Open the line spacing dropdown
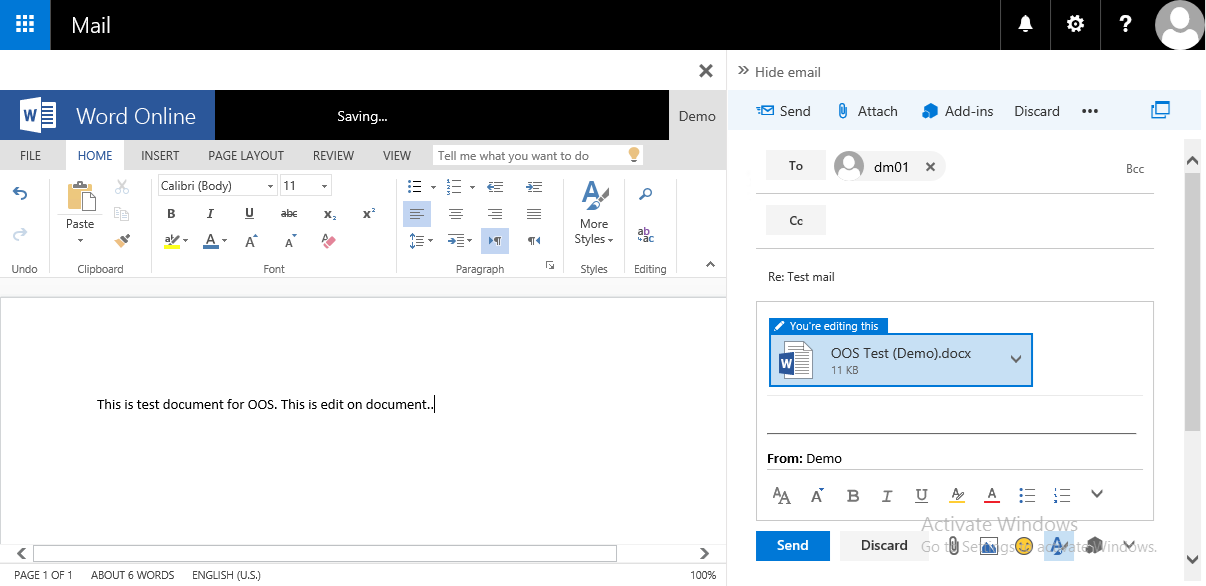1206x586 pixels. point(421,241)
